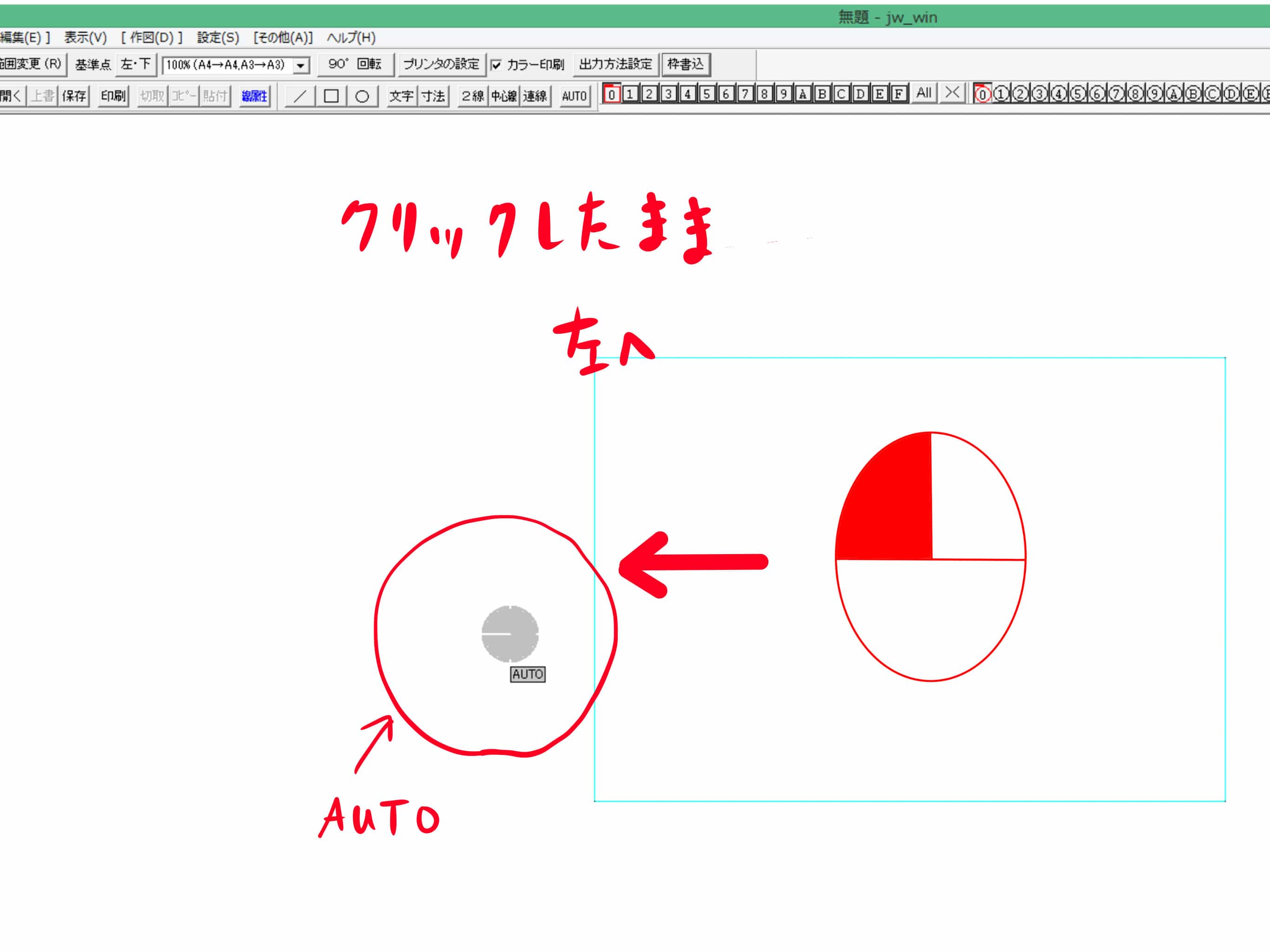Click the 90° 回転 rotate button
Viewport: 1270px width, 952px height.
(356, 64)
